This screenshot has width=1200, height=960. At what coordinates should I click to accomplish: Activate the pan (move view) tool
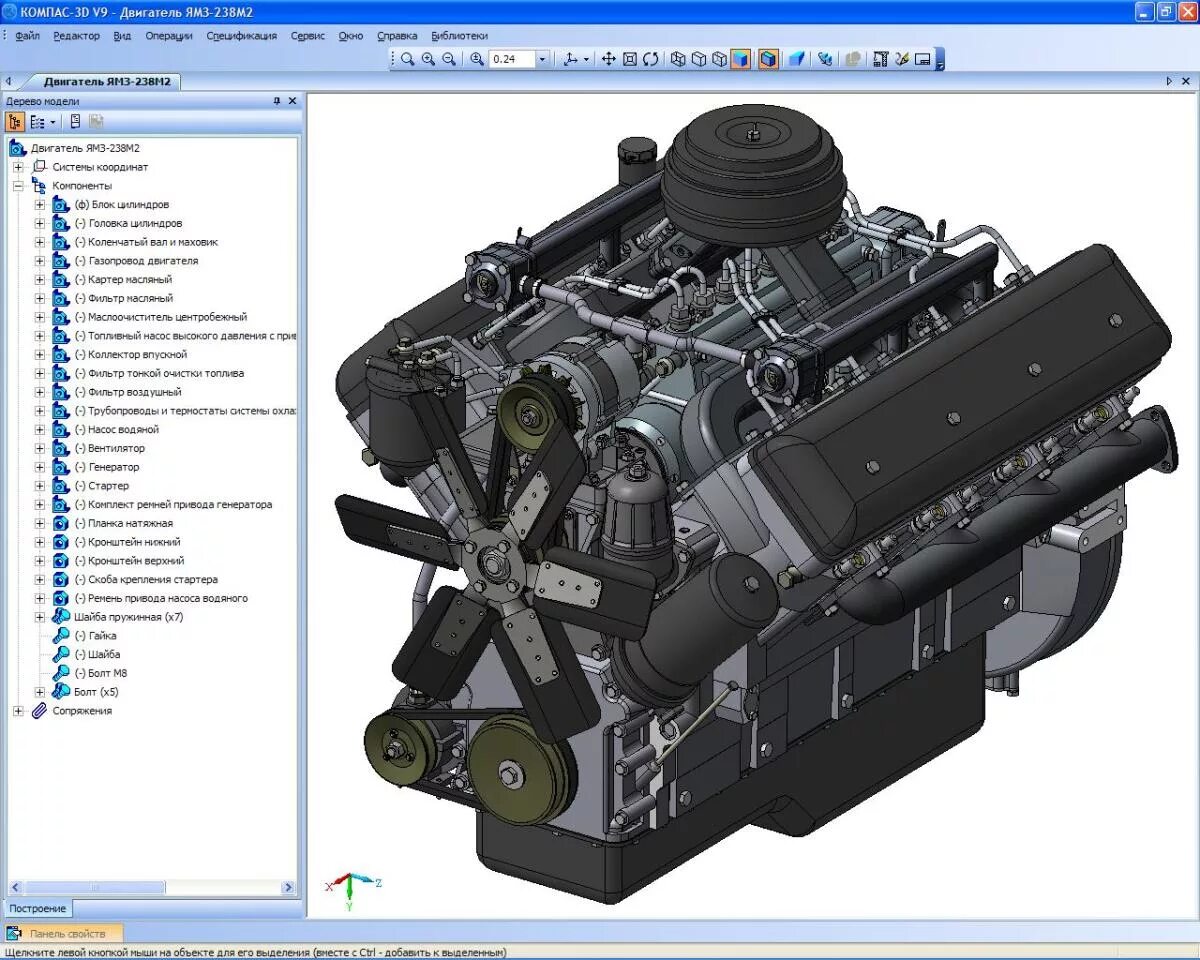pyautogui.click(x=608, y=59)
